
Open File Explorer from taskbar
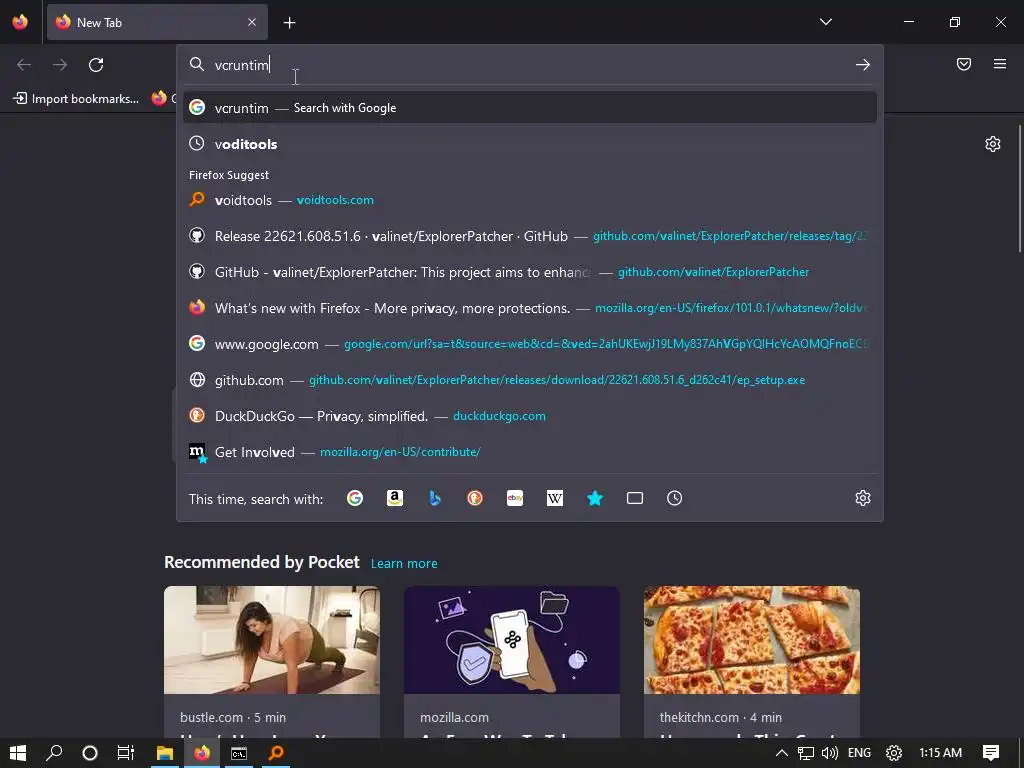tap(165, 753)
